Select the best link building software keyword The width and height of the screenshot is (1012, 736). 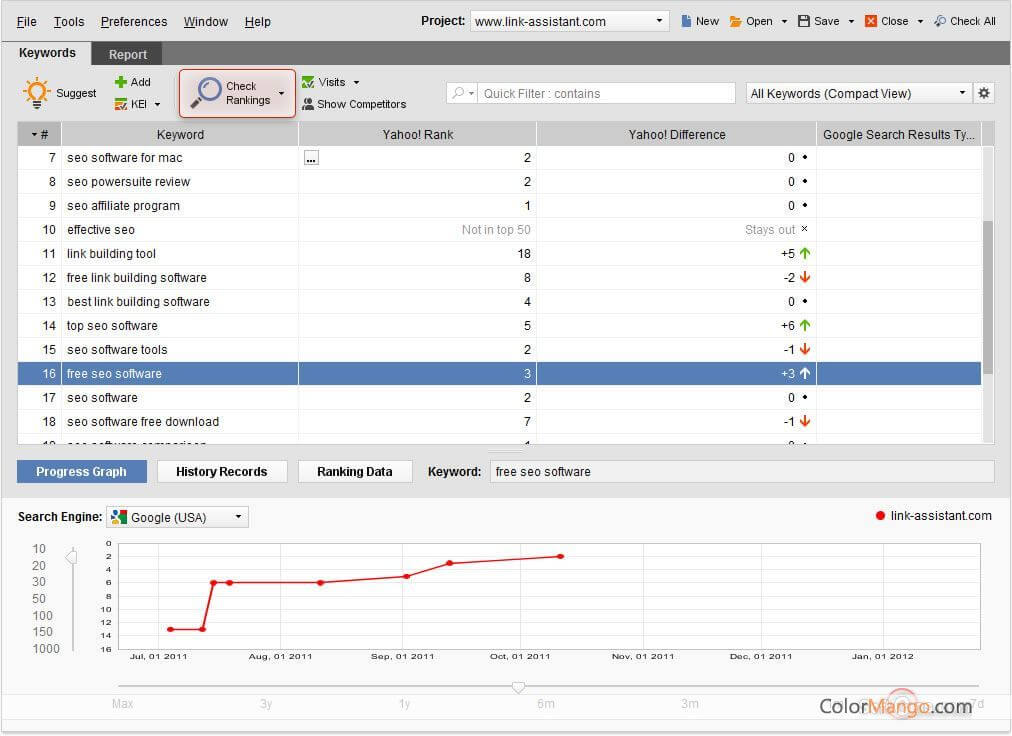(x=138, y=302)
